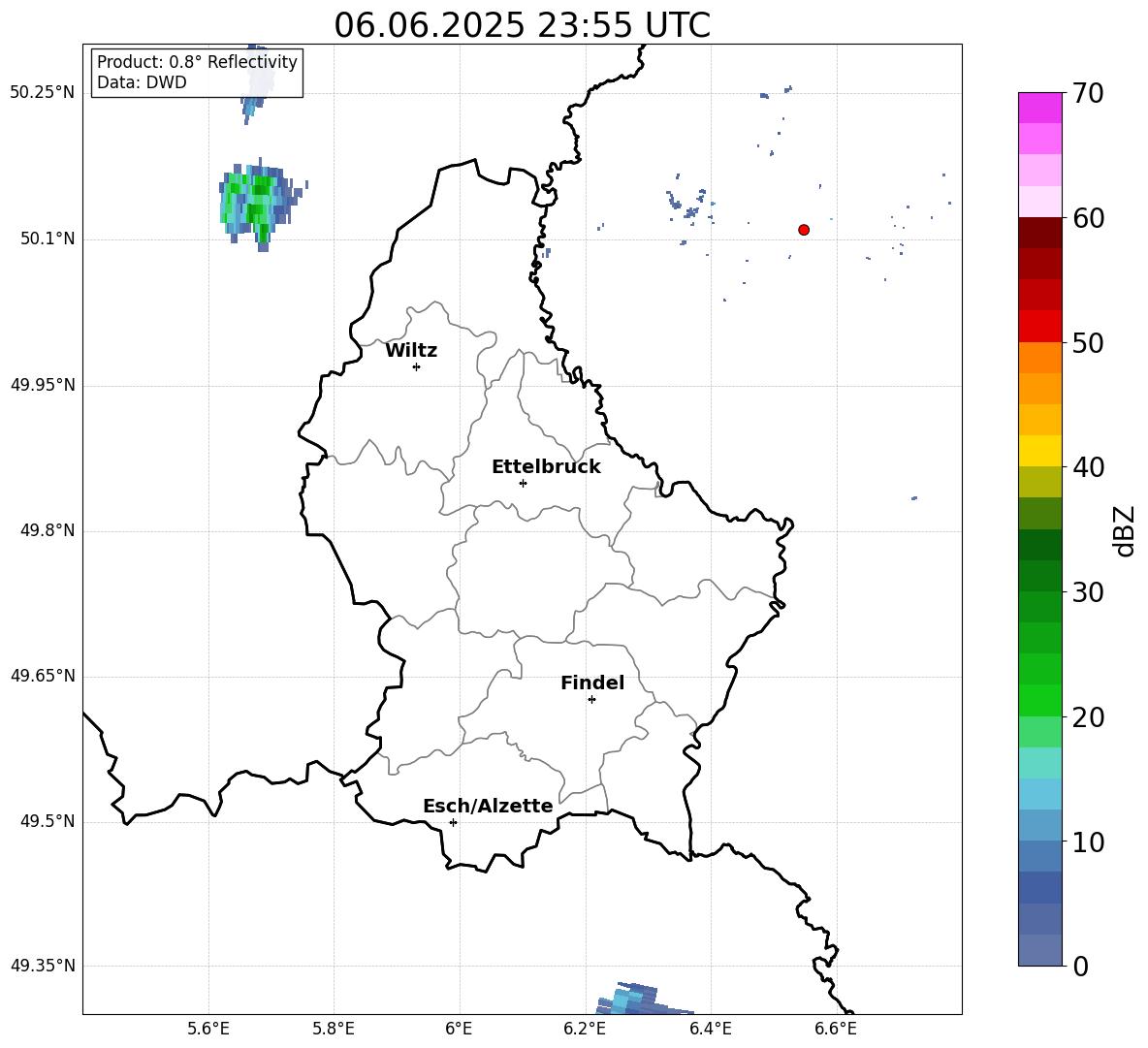The image size is (1148, 1048).
Task: Click the yellow colorbar segment above 40
Action: click(x=1039, y=451)
